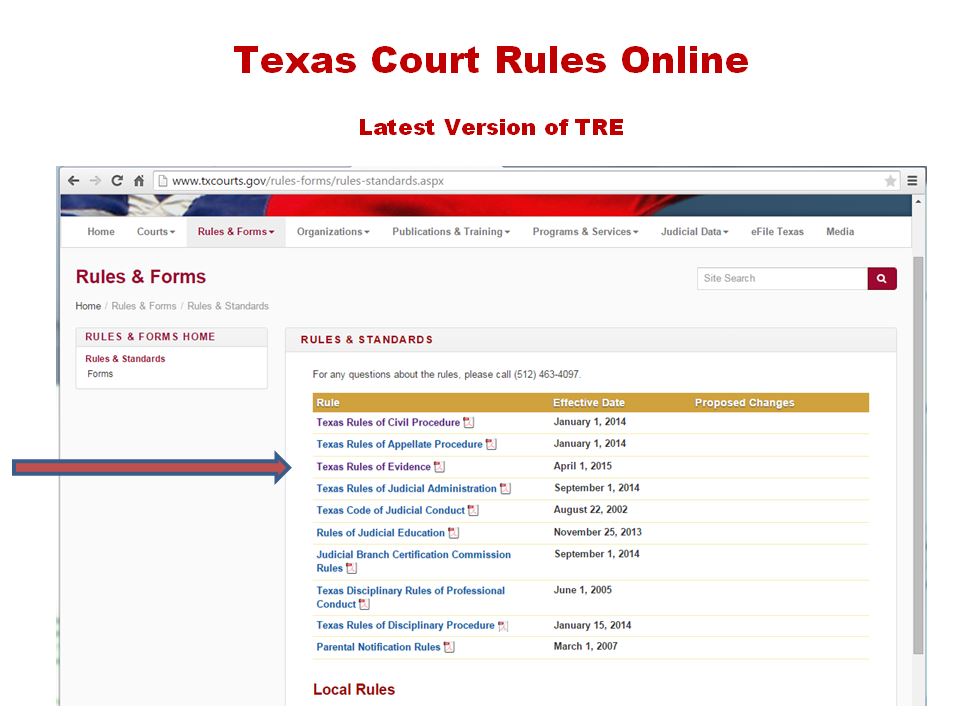Click the browser forward arrow
The image size is (955, 714).
[96, 181]
